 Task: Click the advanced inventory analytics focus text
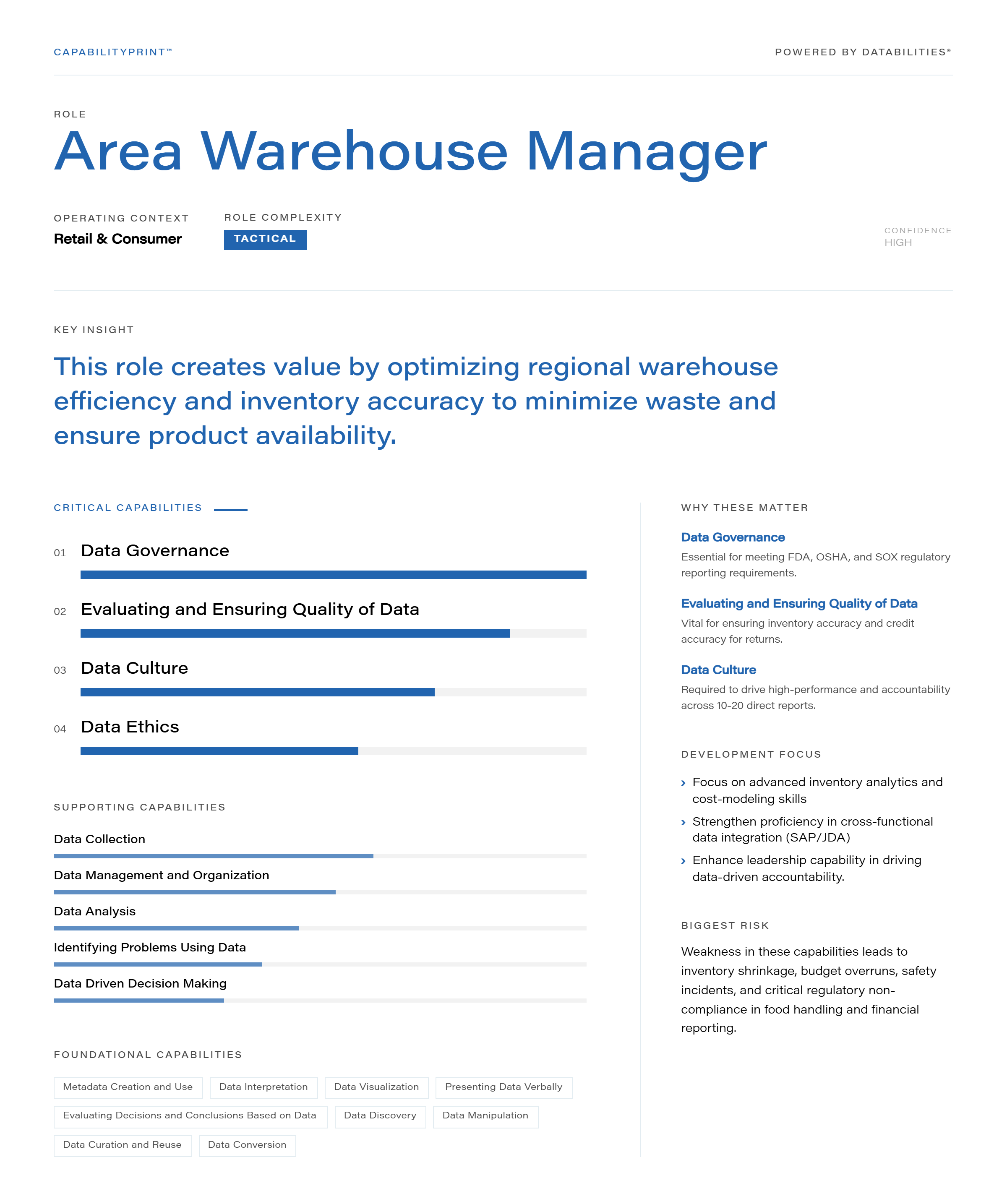818,791
